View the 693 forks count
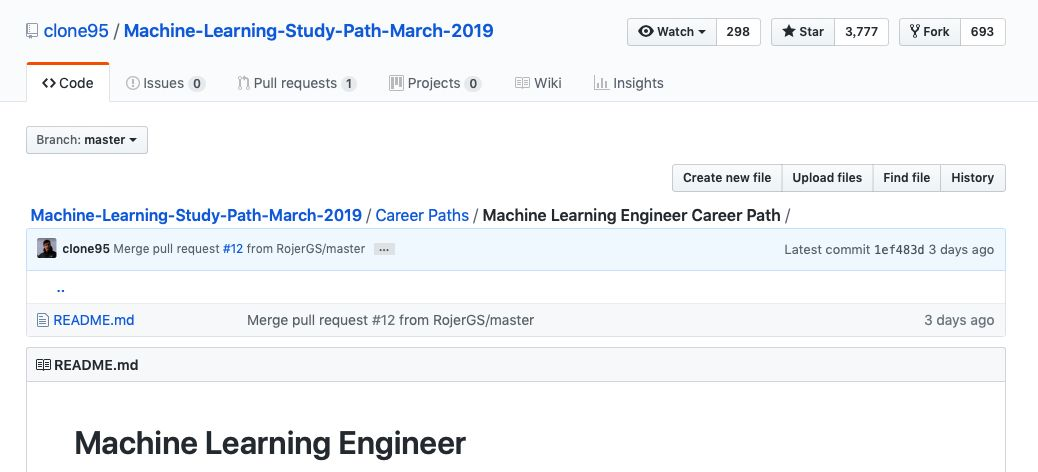This screenshot has height=472, width=1038. pos(982,32)
